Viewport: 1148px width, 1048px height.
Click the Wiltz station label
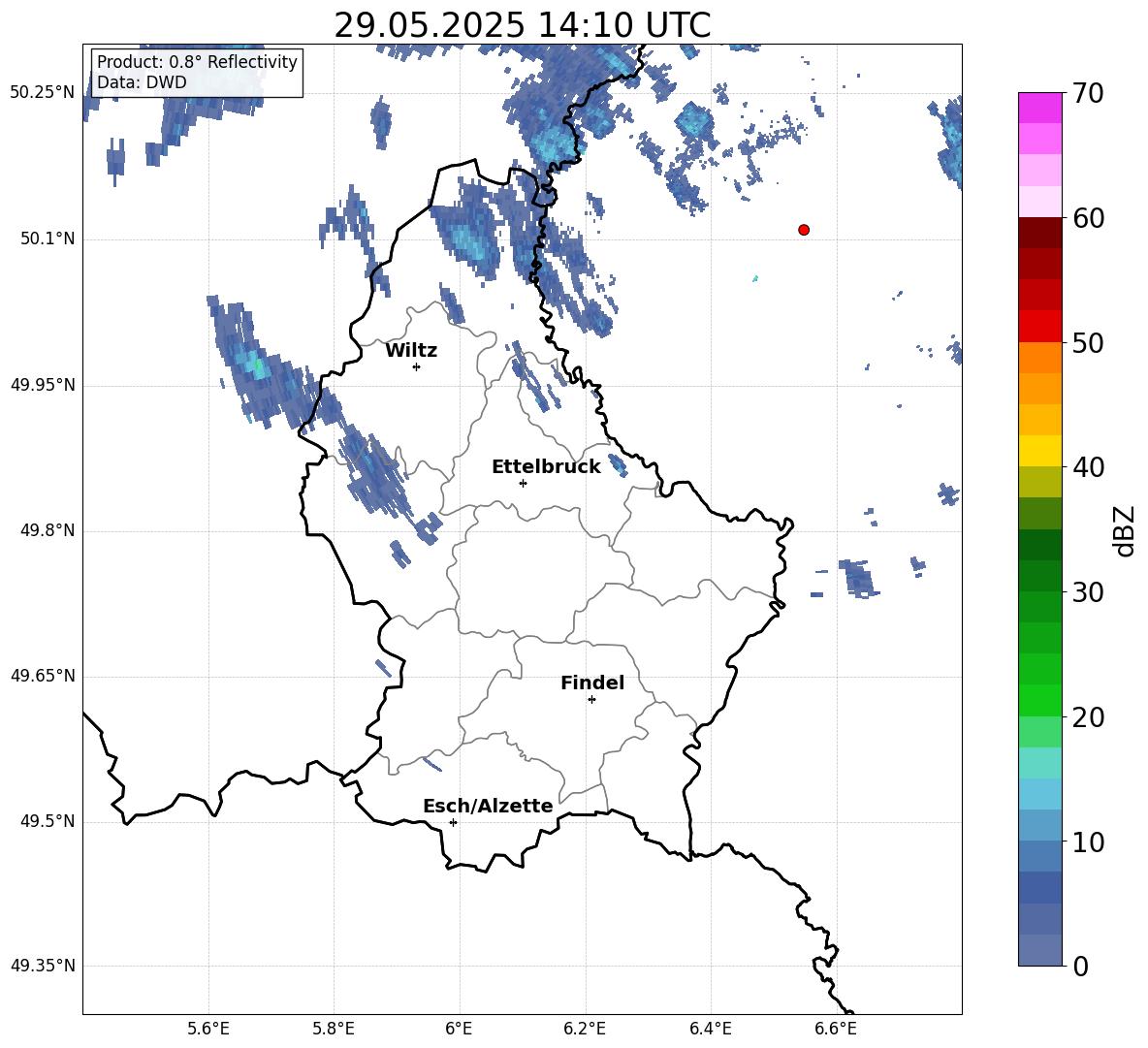tap(411, 351)
